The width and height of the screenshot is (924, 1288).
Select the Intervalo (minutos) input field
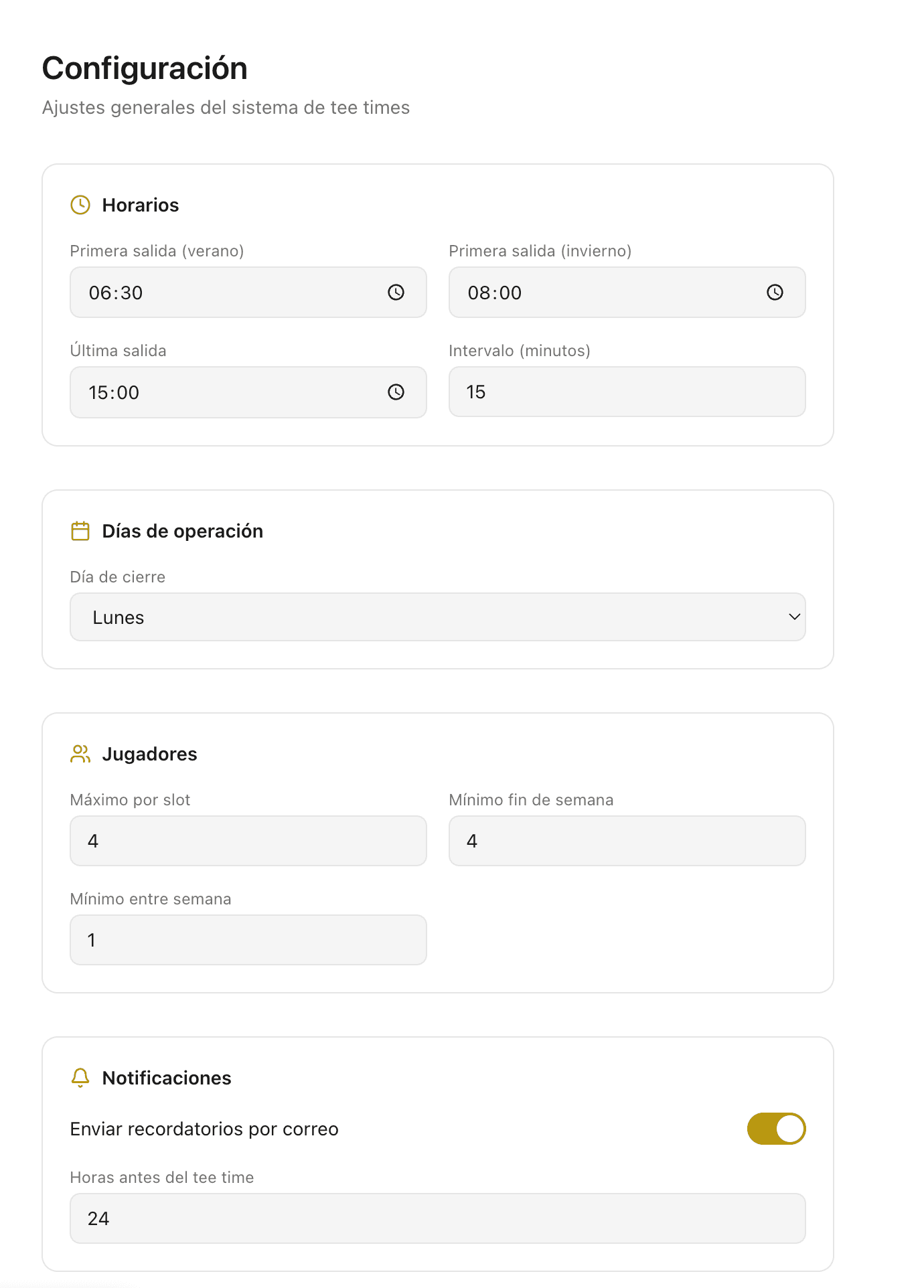[626, 392]
